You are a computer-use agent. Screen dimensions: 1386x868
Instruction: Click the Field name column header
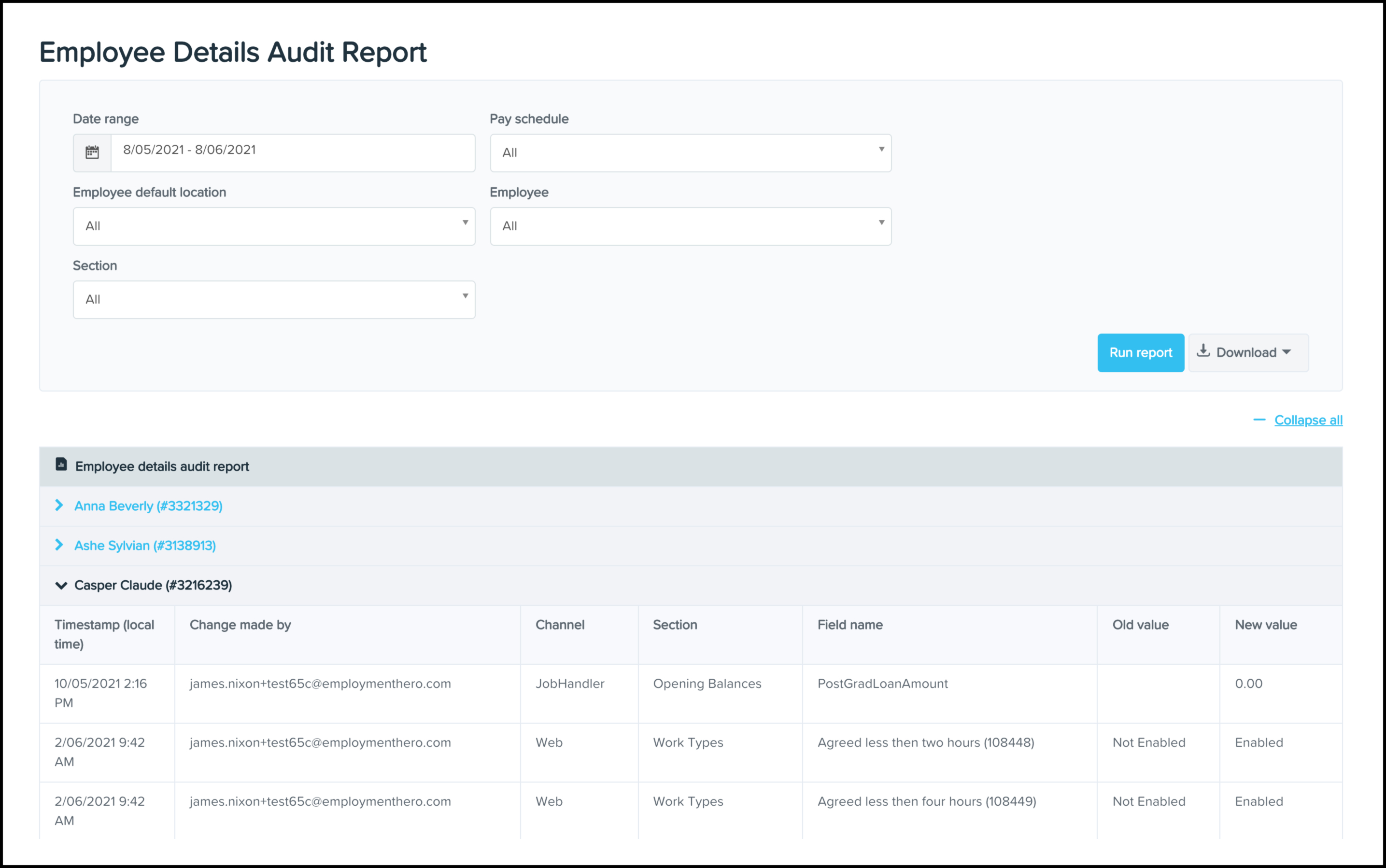click(850, 625)
